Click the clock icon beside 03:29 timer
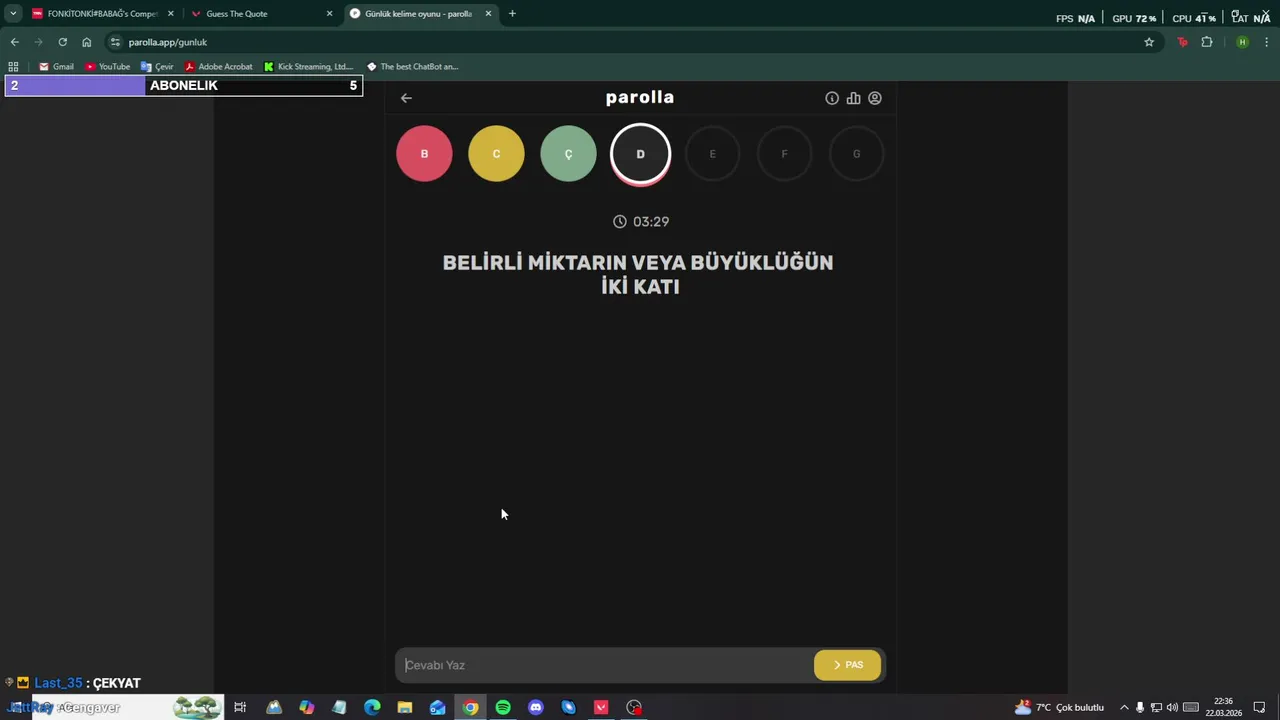 pyautogui.click(x=620, y=222)
